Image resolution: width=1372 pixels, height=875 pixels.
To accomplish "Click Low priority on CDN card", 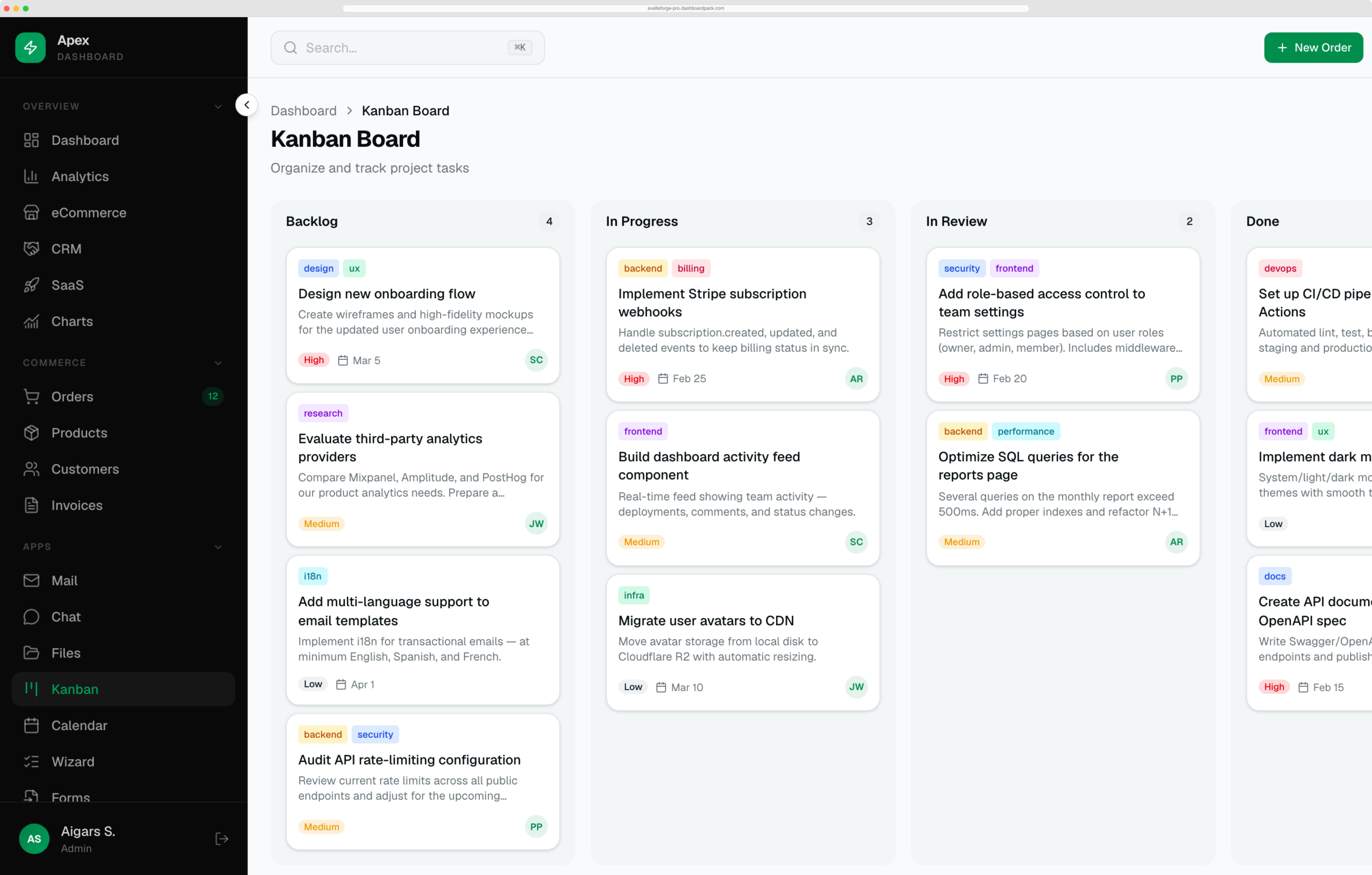I will tap(633, 687).
